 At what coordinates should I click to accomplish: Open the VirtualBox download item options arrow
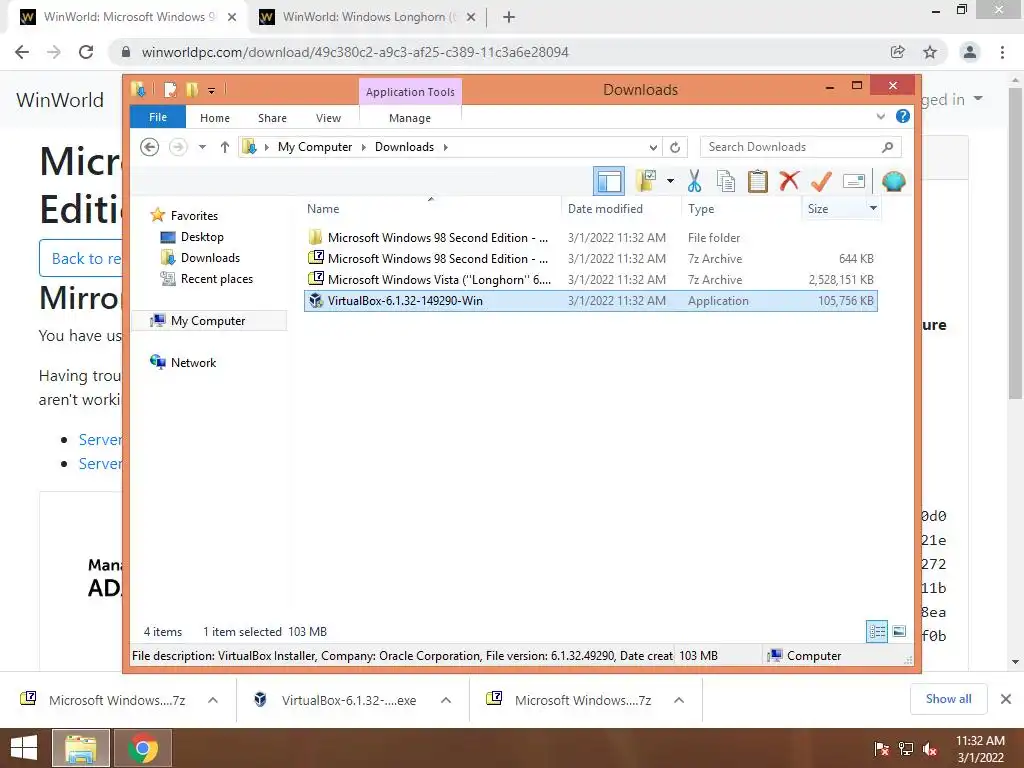[x=446, y=700]
